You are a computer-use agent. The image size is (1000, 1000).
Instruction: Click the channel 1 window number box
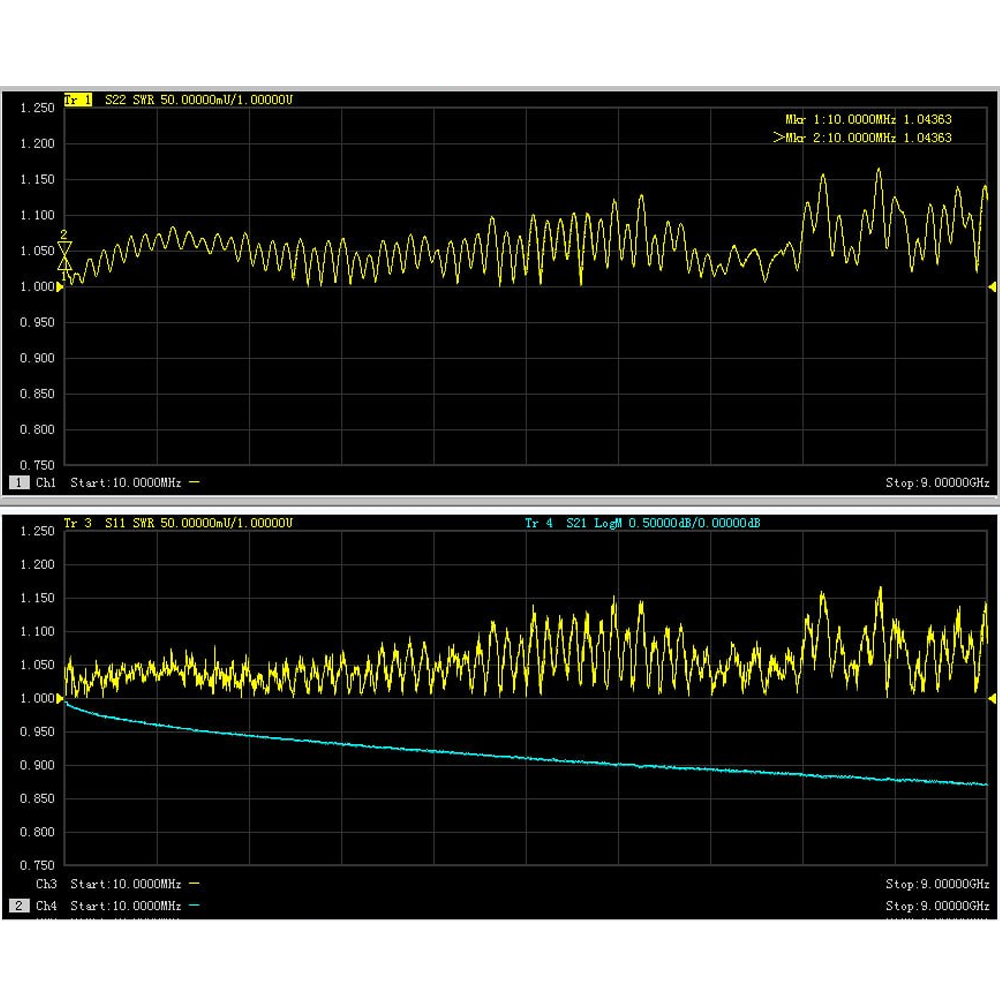pos(19,483)
